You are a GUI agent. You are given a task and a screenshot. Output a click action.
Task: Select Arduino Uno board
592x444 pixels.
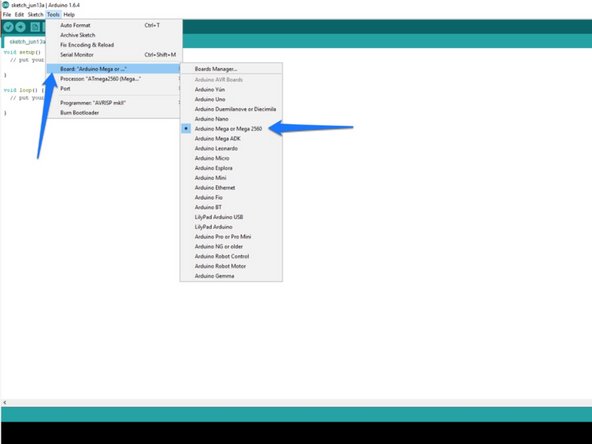coord(231,99)
